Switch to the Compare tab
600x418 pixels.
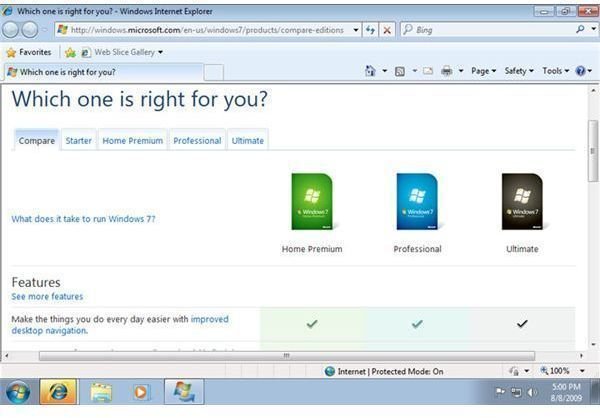(x=37, y=140)
